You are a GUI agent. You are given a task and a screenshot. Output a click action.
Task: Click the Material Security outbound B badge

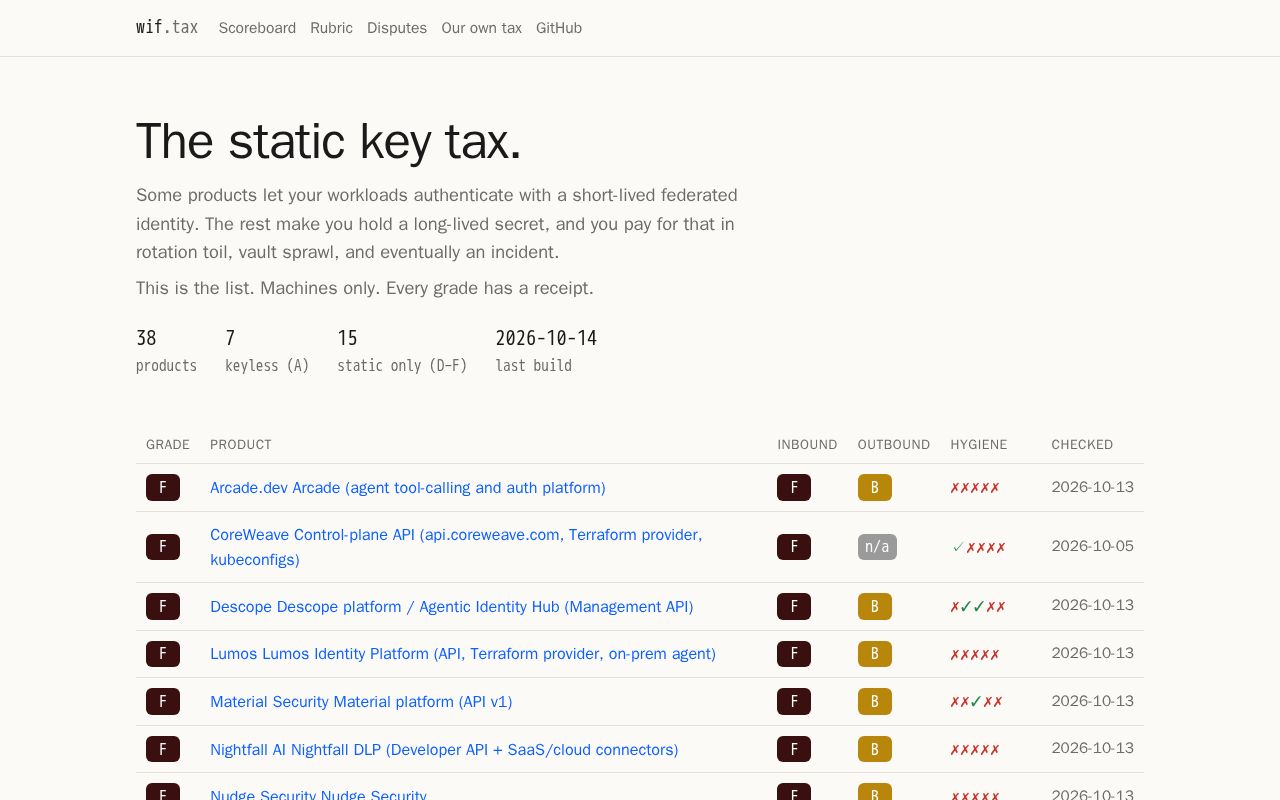(x=875, y=702)
